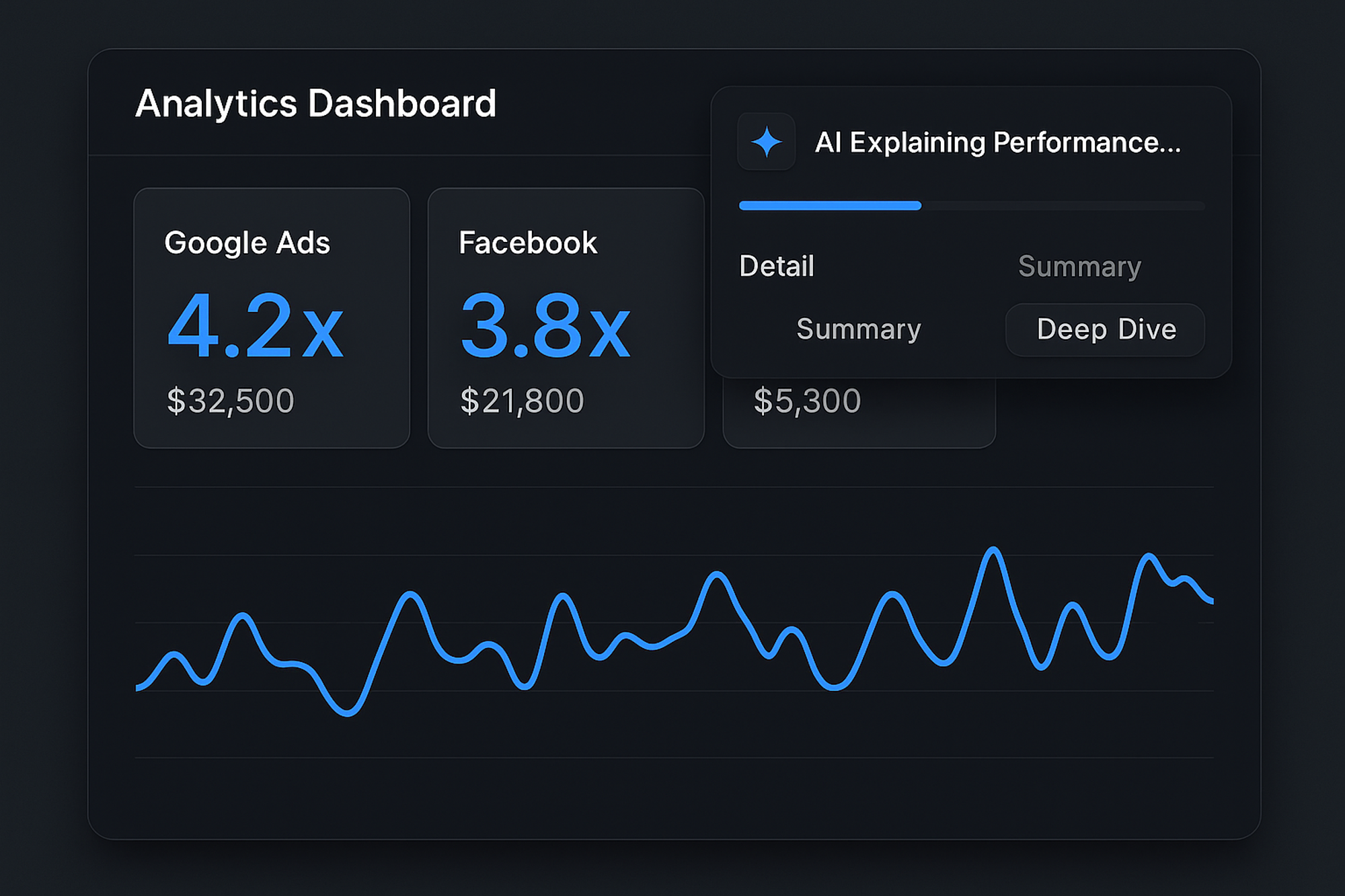Screen dimensions: 1345x896
Task: Click the blue filled part of progress bar
Action: click(x=829, y=206)
